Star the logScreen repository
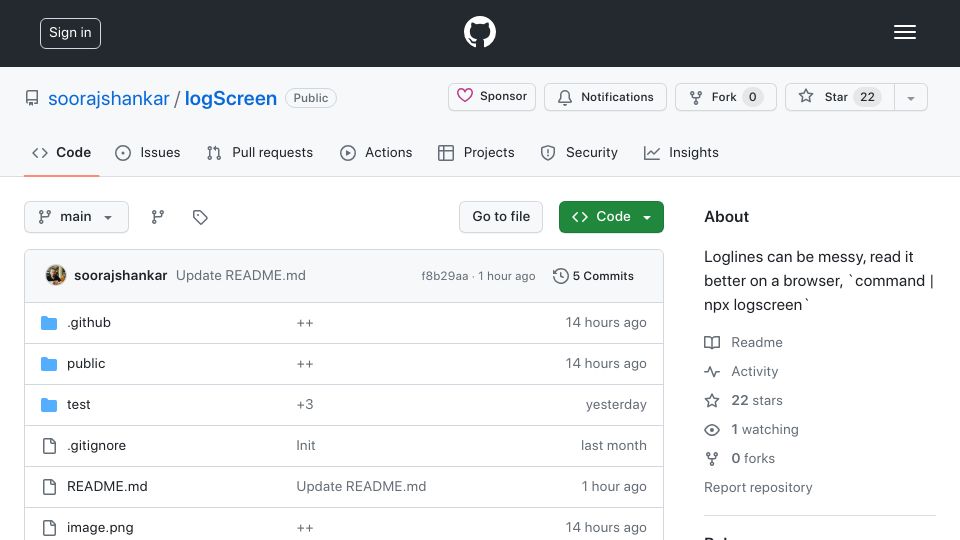This screenshot has height=540, width=960. pyautogui.click(x=839, y=97)
